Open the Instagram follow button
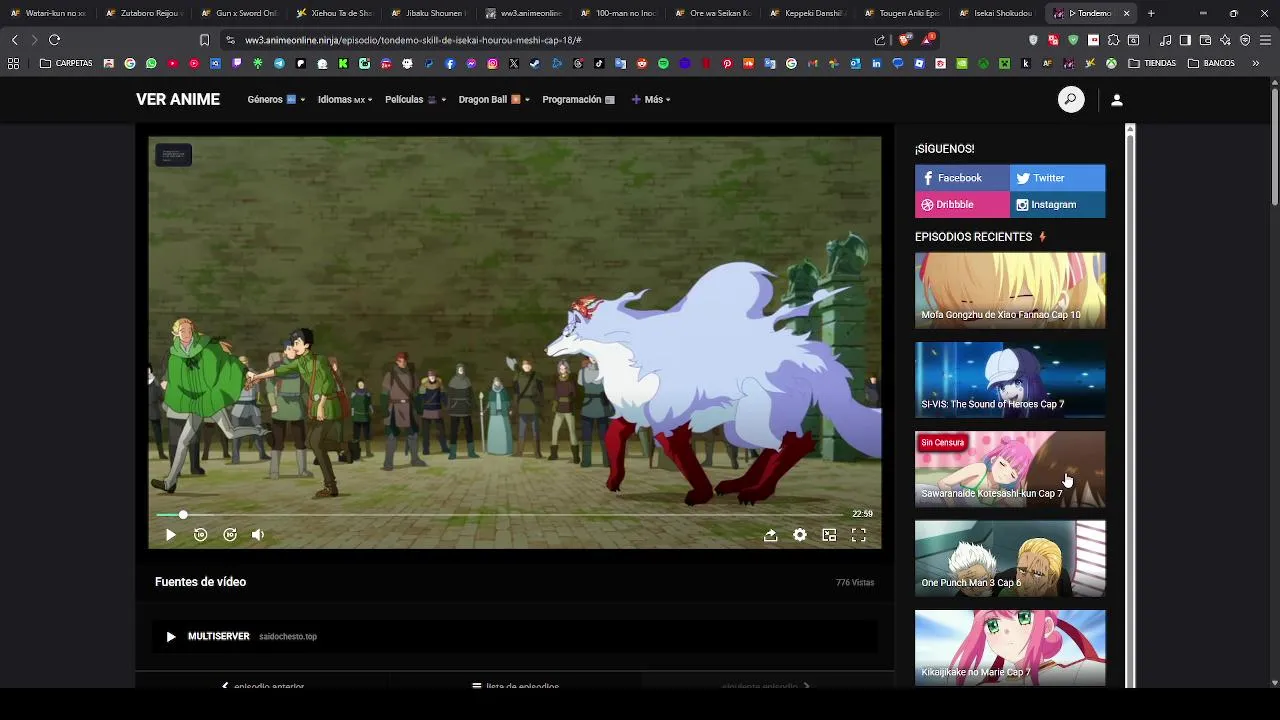 [1057, 205]
